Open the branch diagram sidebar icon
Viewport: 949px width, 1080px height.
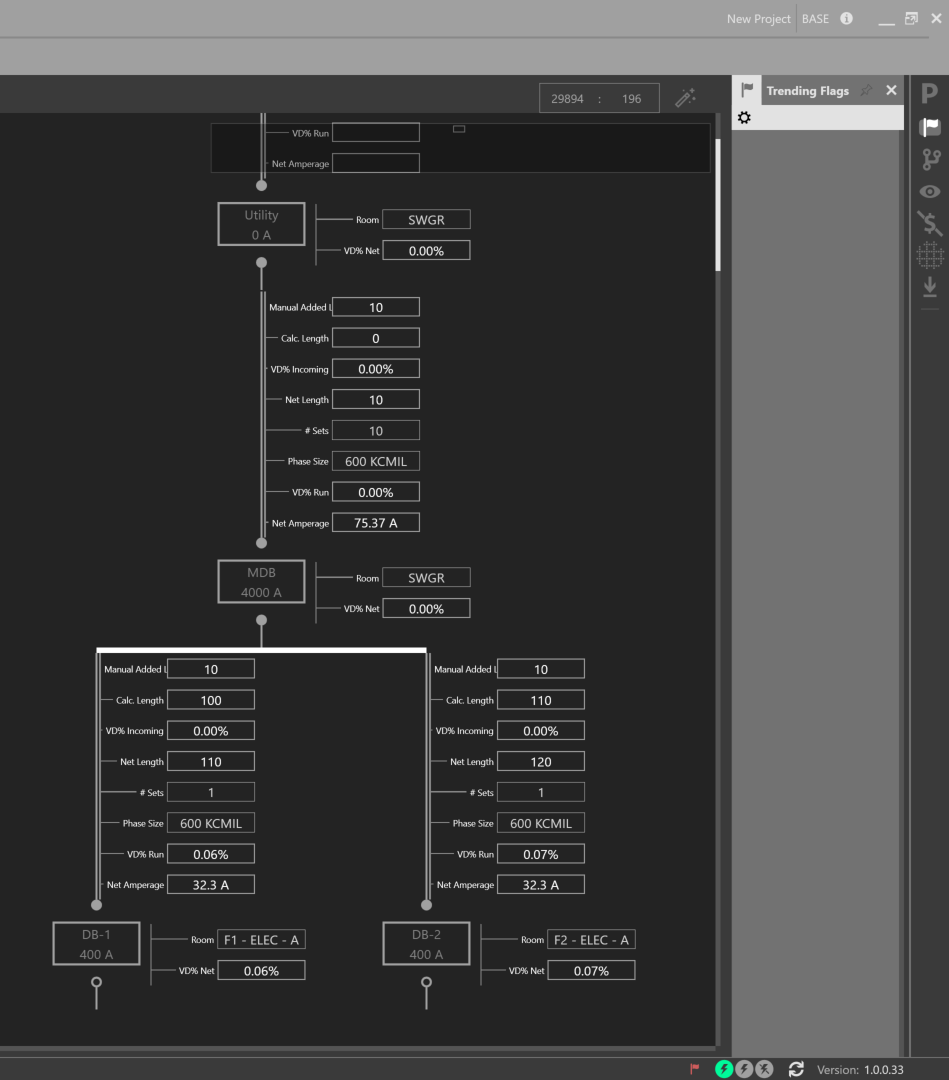coord(931,158)
